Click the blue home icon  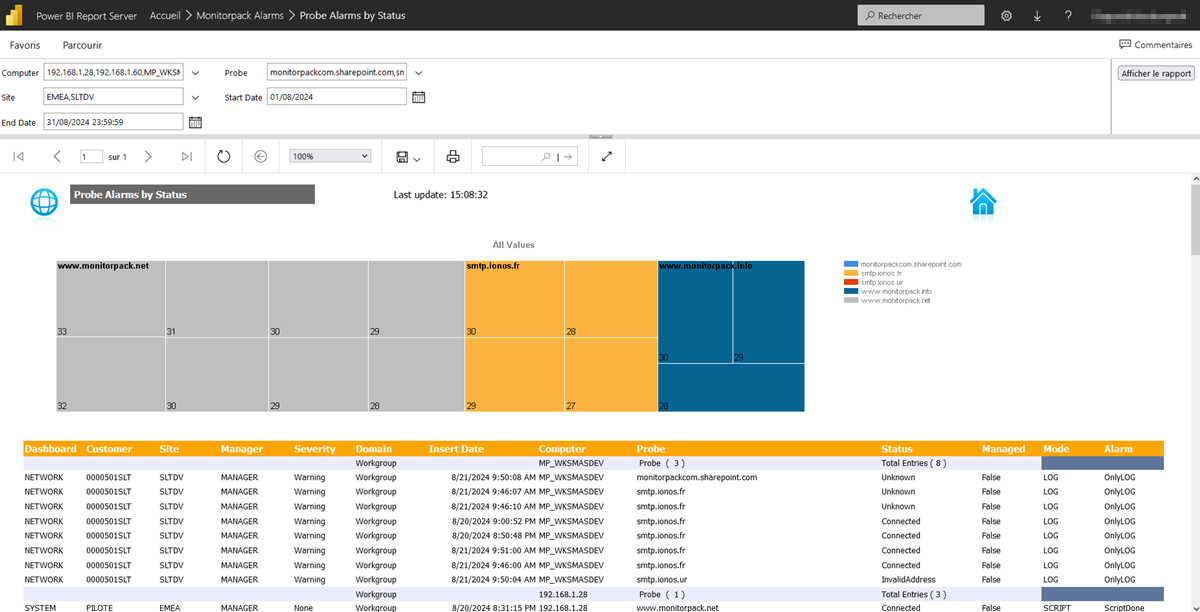983,202
